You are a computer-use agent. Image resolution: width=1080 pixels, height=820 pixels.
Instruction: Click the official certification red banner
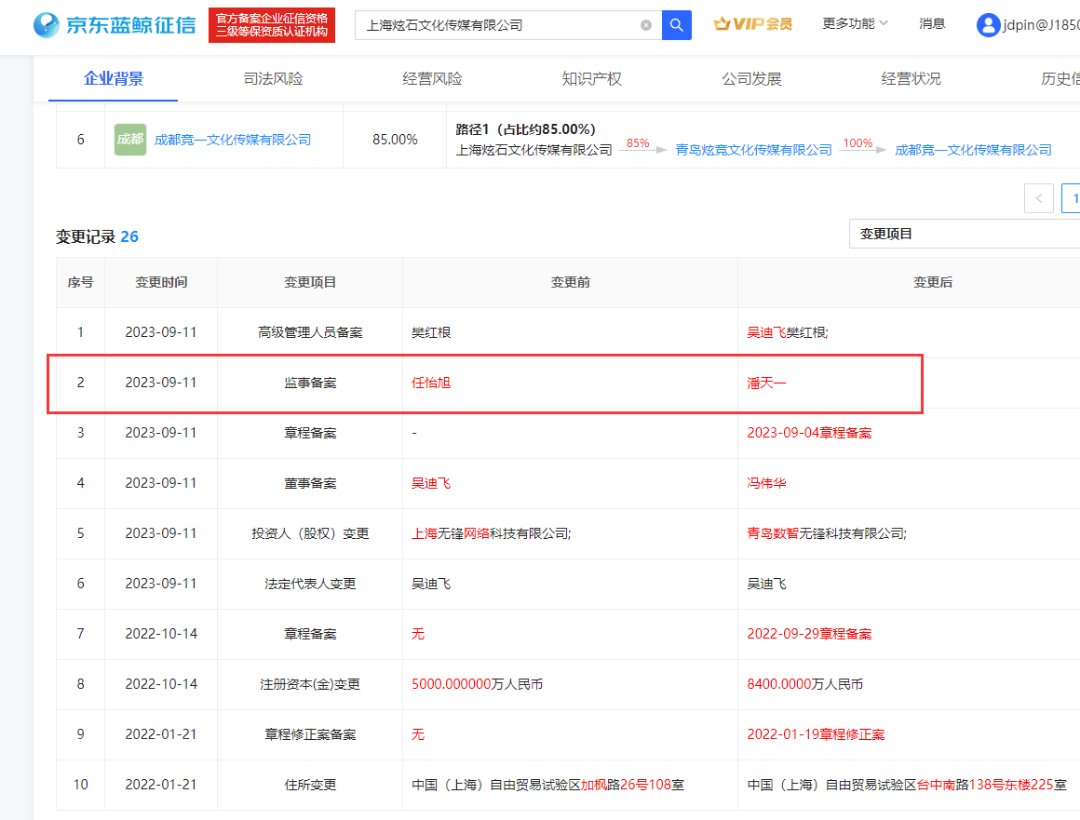point(271,25)
